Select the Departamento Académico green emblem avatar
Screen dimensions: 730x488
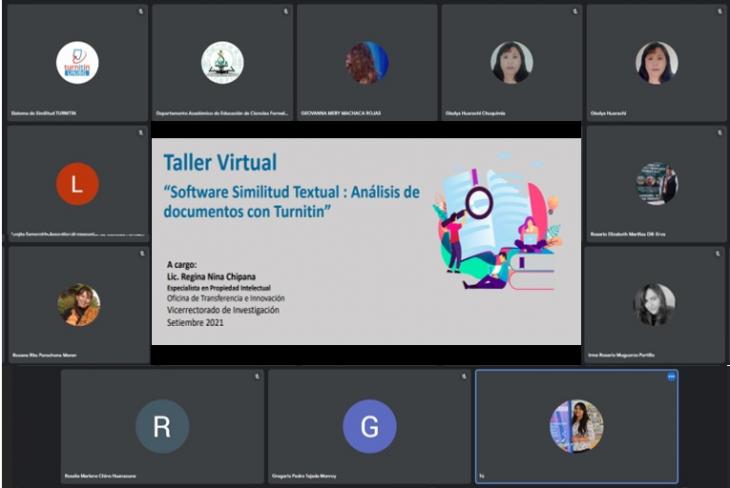click(x=222, y=62)
